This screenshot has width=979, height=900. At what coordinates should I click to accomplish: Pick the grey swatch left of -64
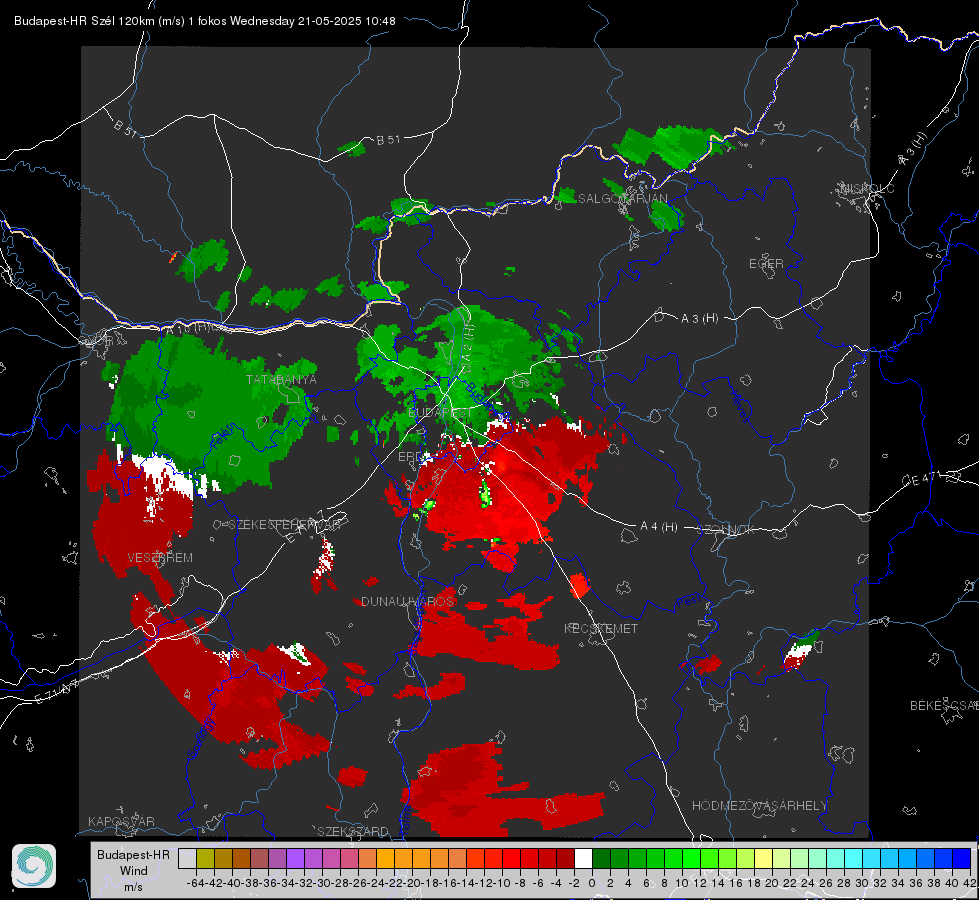(x=187, y=858)
